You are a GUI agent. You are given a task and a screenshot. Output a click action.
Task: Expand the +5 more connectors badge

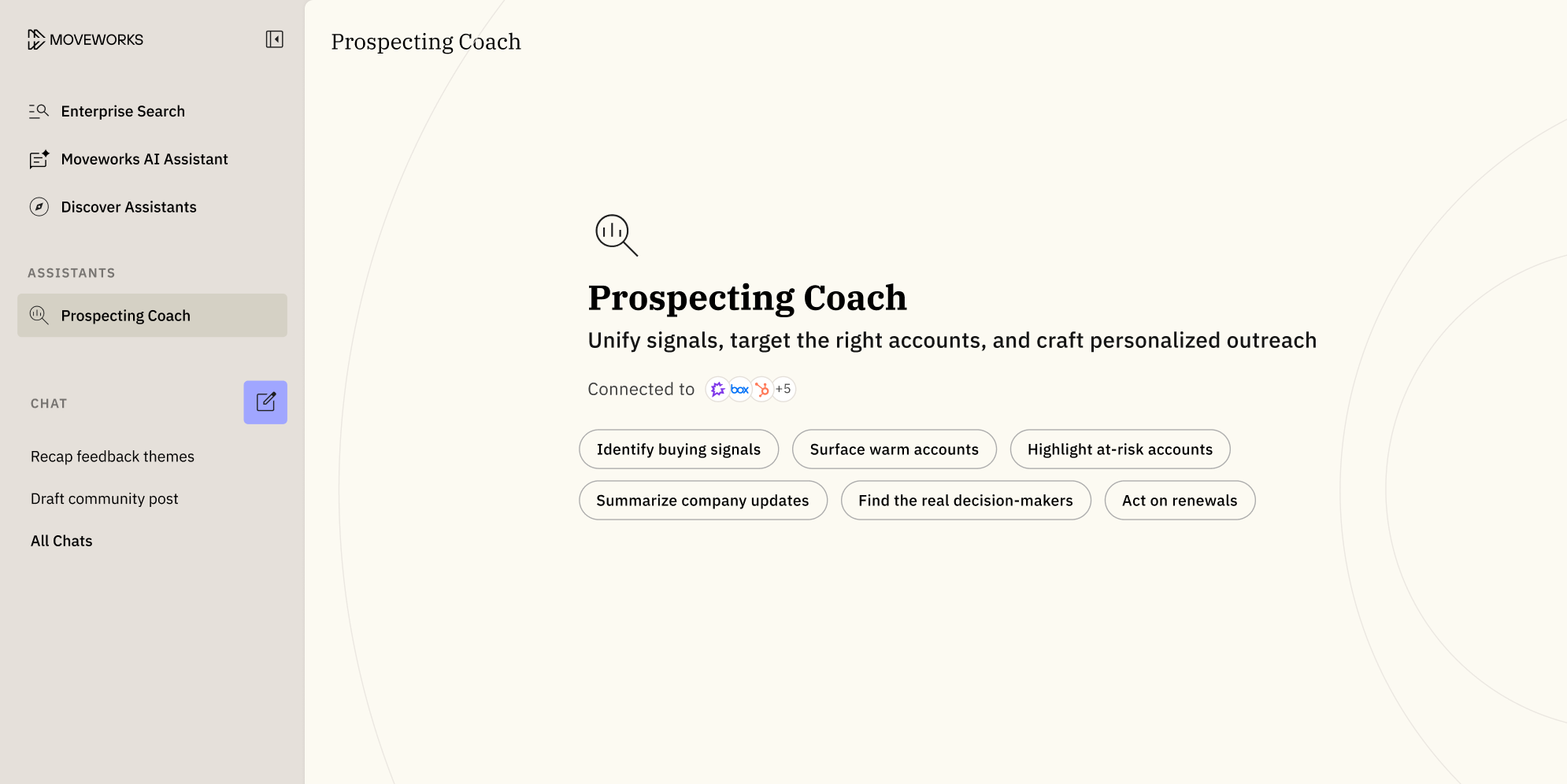783,389
